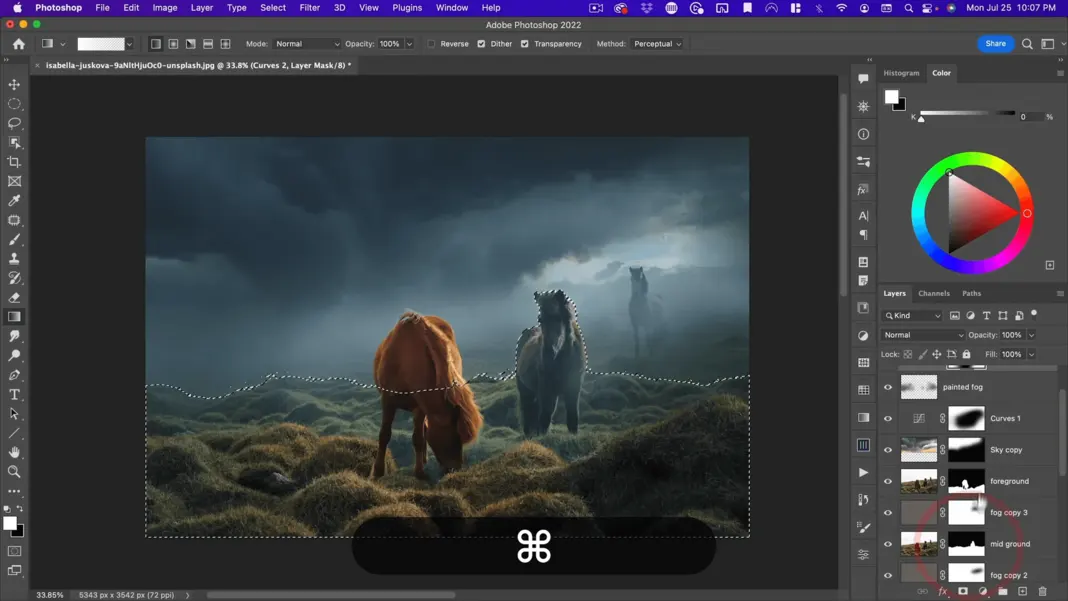Viewport: 1068px width, 601px height.
Task: Click the foreground color swatch in toolbar
Action: point(10,523)
